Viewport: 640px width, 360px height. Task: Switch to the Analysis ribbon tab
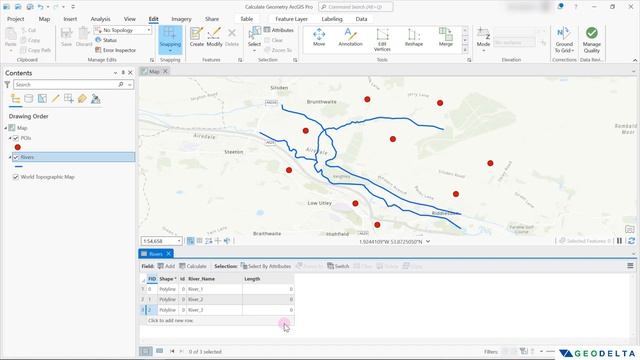[x=100, y=19]
